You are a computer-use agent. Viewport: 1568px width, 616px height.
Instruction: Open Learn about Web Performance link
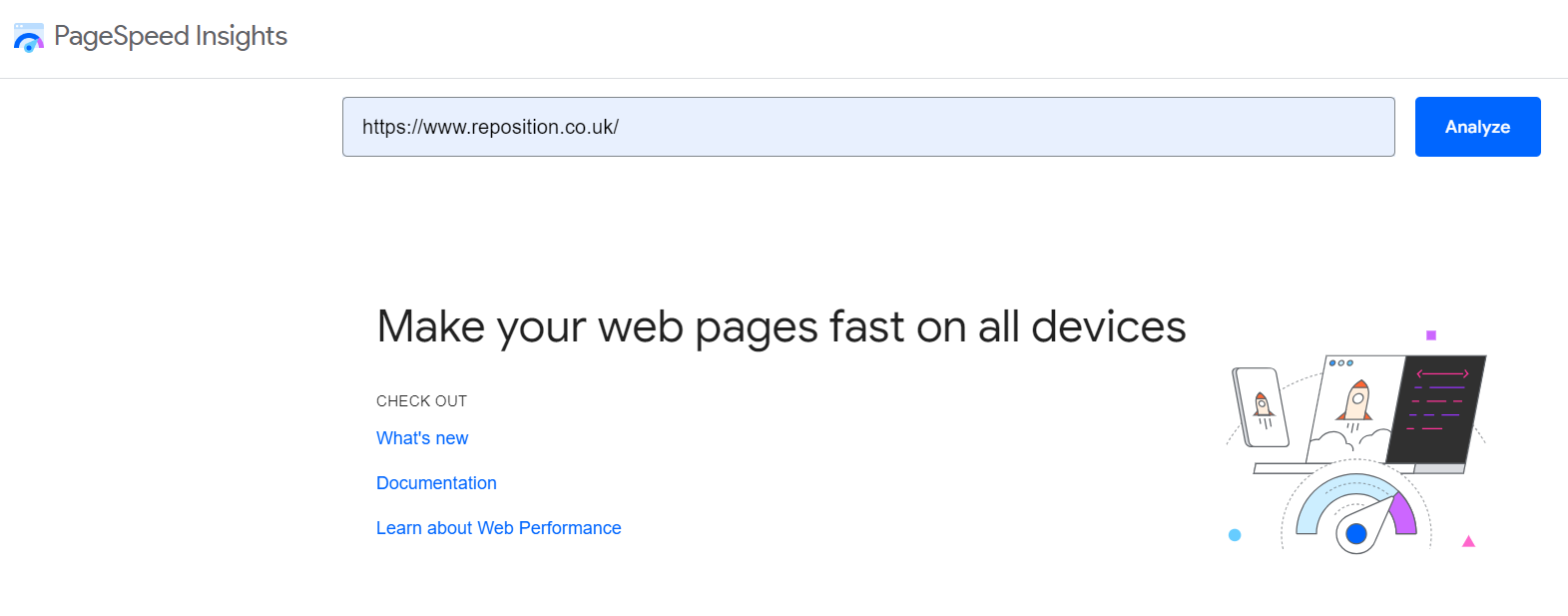point(498,528)
